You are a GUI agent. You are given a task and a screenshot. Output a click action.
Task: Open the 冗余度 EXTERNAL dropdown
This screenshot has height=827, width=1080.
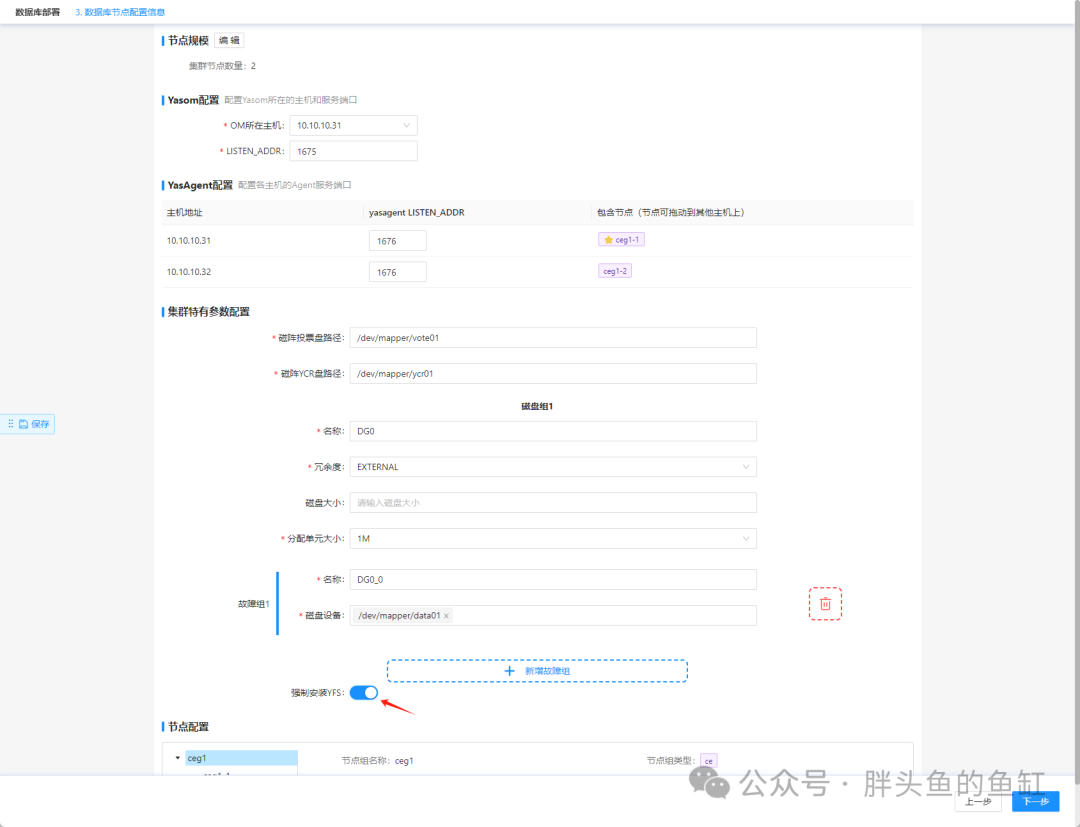coord(553,467)
